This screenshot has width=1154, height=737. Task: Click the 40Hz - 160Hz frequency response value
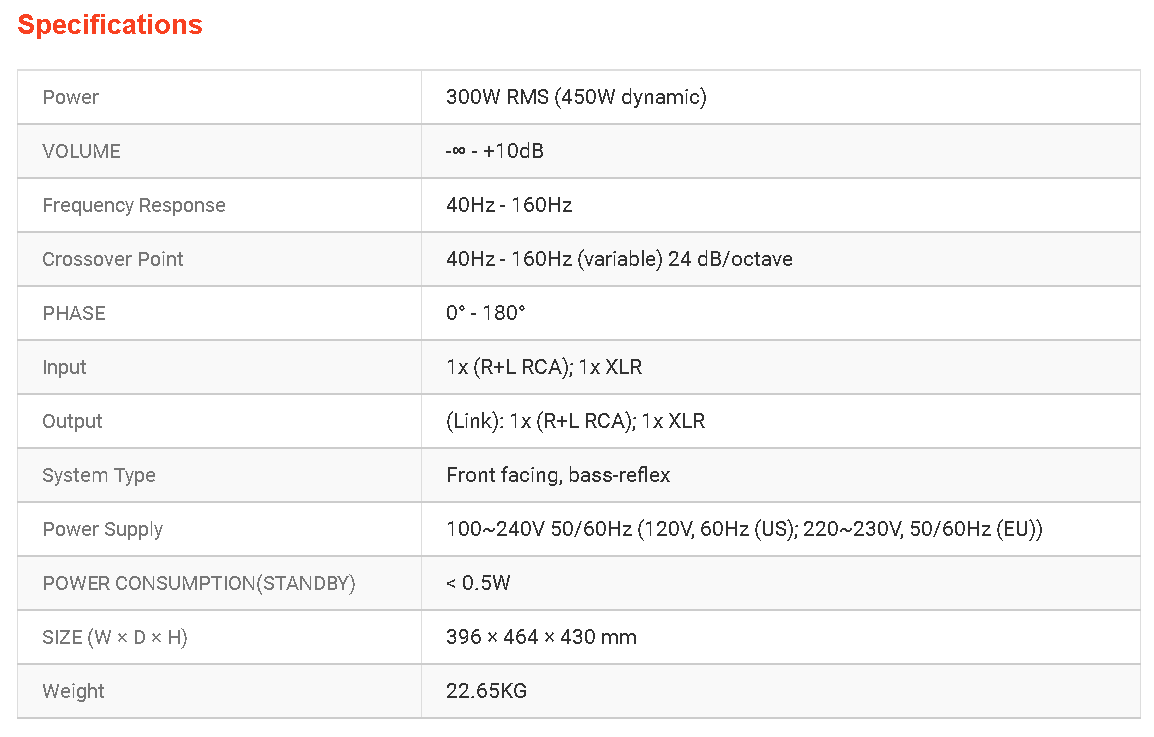coord(509,205)
